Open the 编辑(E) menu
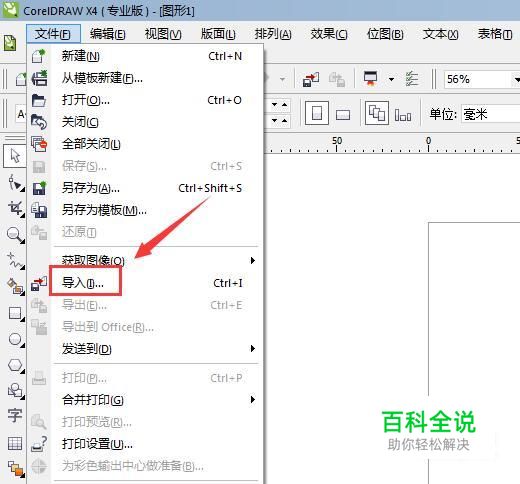Viewport: 520px width, 484px height. (107, 34)
